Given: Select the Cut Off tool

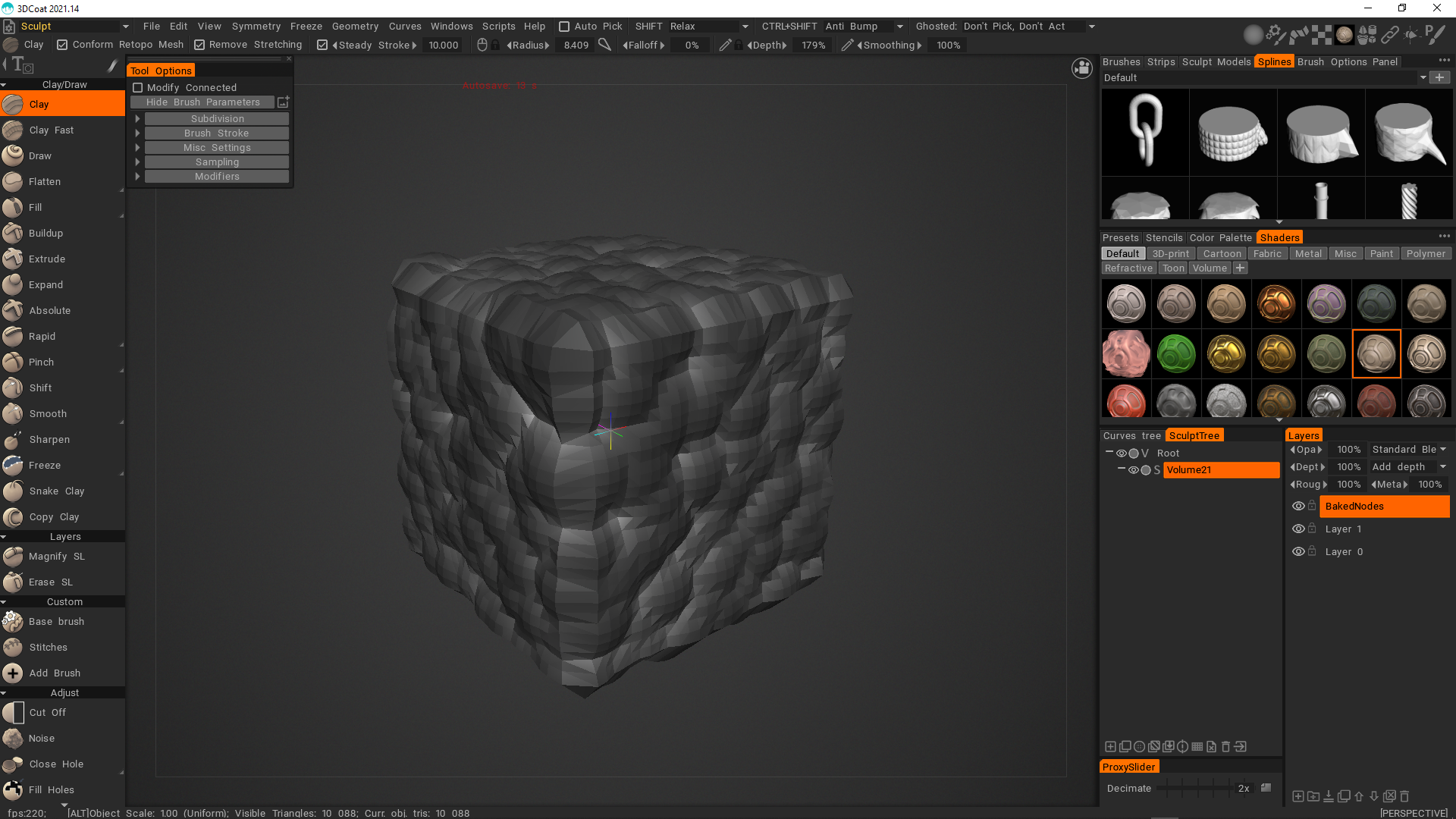Looking at the screenshot, I should (47, 713).
